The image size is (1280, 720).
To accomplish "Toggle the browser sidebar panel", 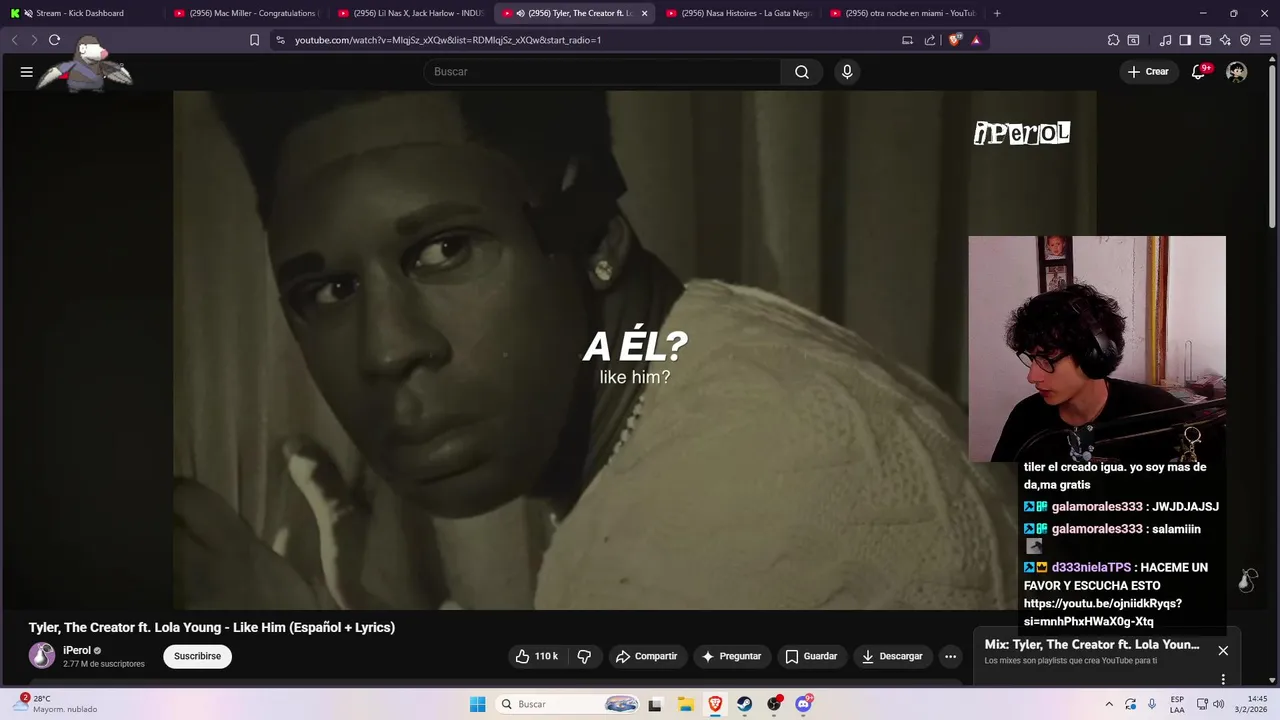I will pyautogui.click(x=1185, y=40).
